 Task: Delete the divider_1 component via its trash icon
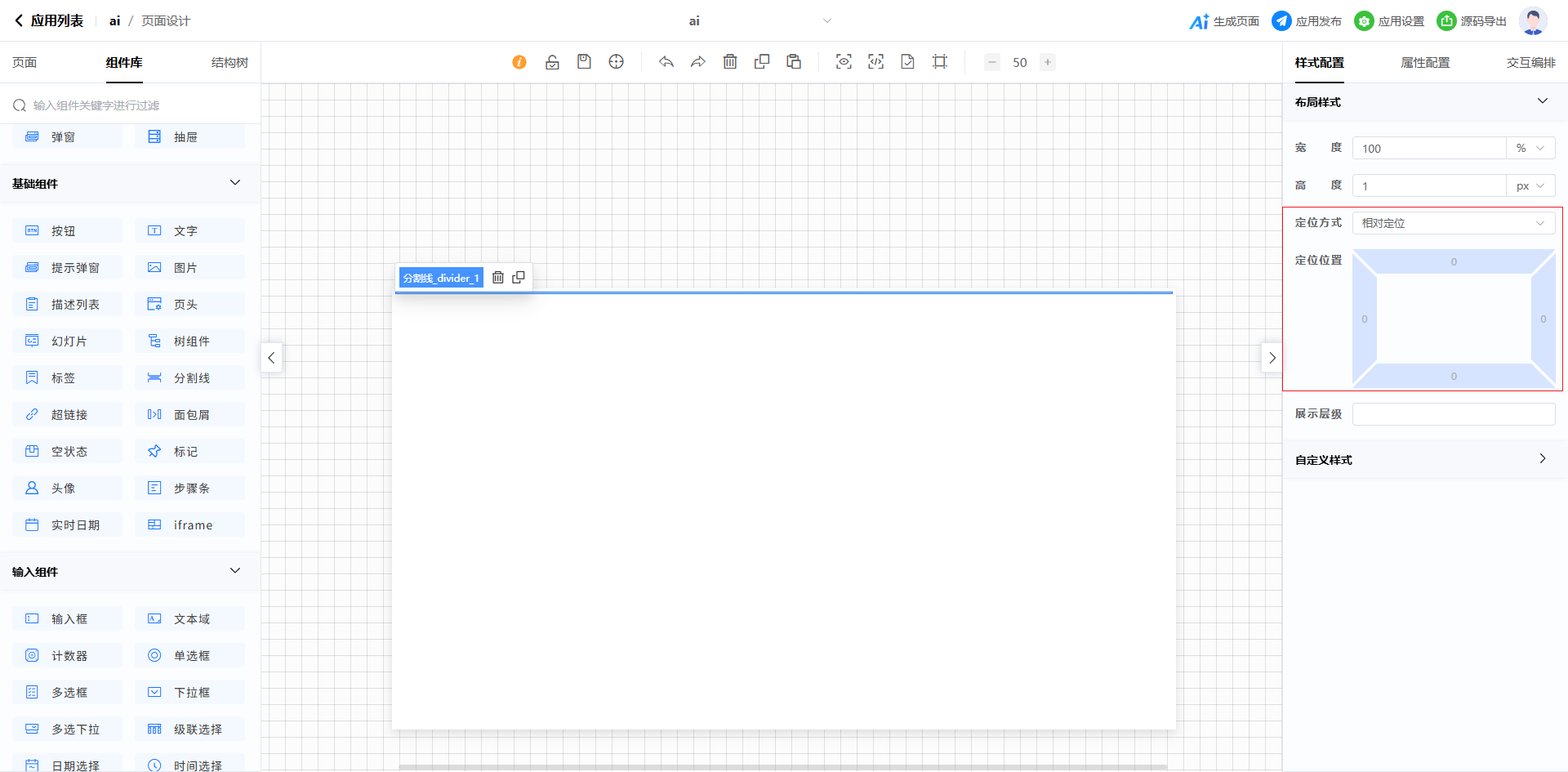click(x=498, y=278)
